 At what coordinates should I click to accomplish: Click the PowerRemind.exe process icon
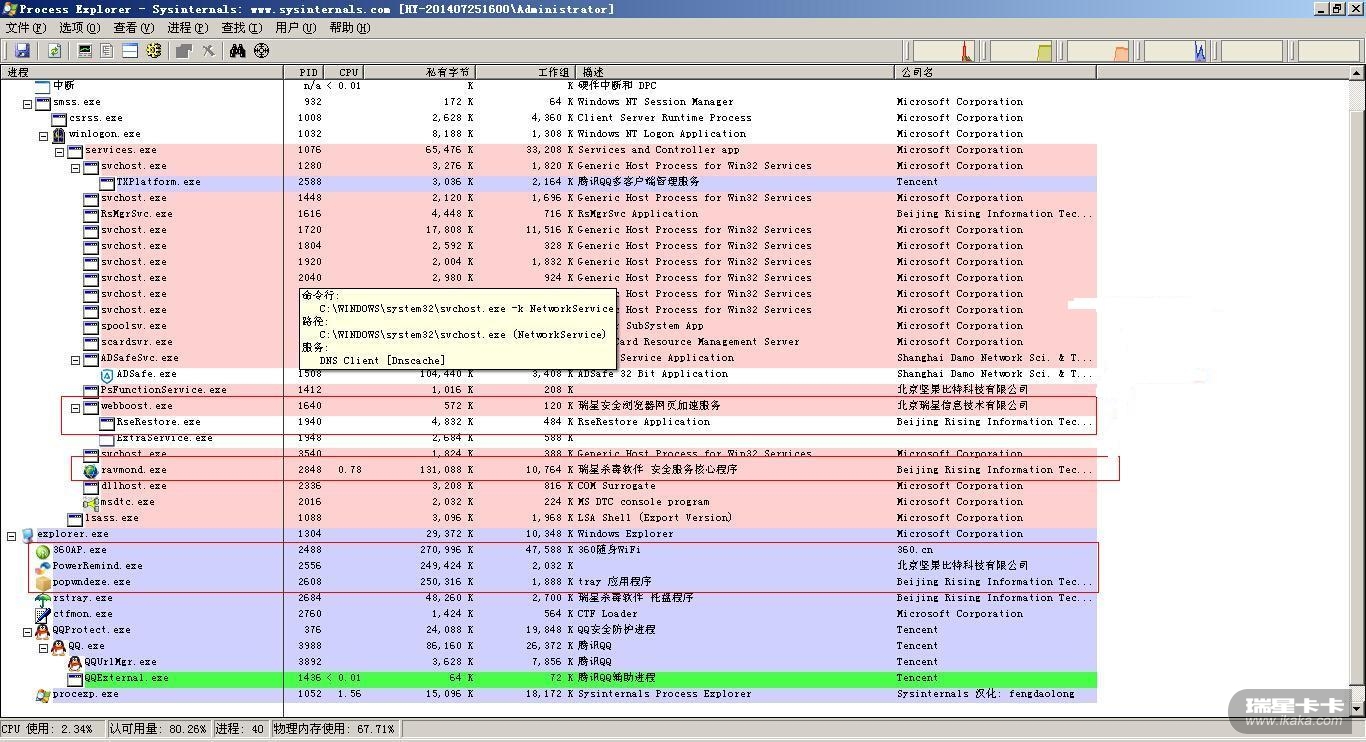tap(43, 566)
